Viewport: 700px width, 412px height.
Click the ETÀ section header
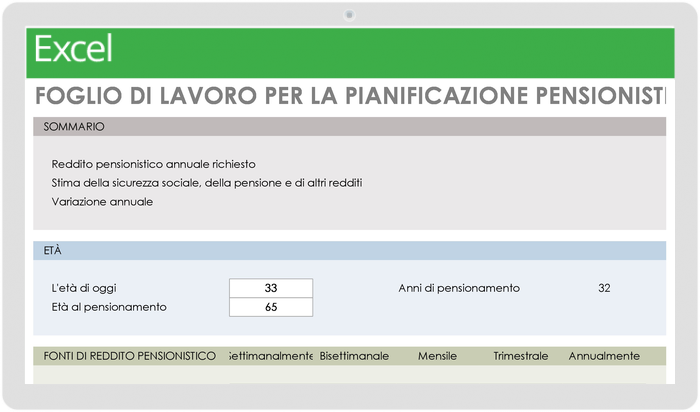(x=350, y=251)
